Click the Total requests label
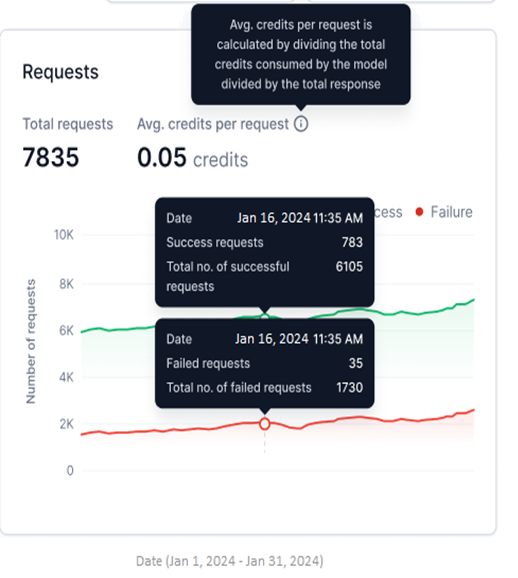Image resolution: width=518 pixels, height=578 pixels. pyautogui.click(x=68, y=124)
